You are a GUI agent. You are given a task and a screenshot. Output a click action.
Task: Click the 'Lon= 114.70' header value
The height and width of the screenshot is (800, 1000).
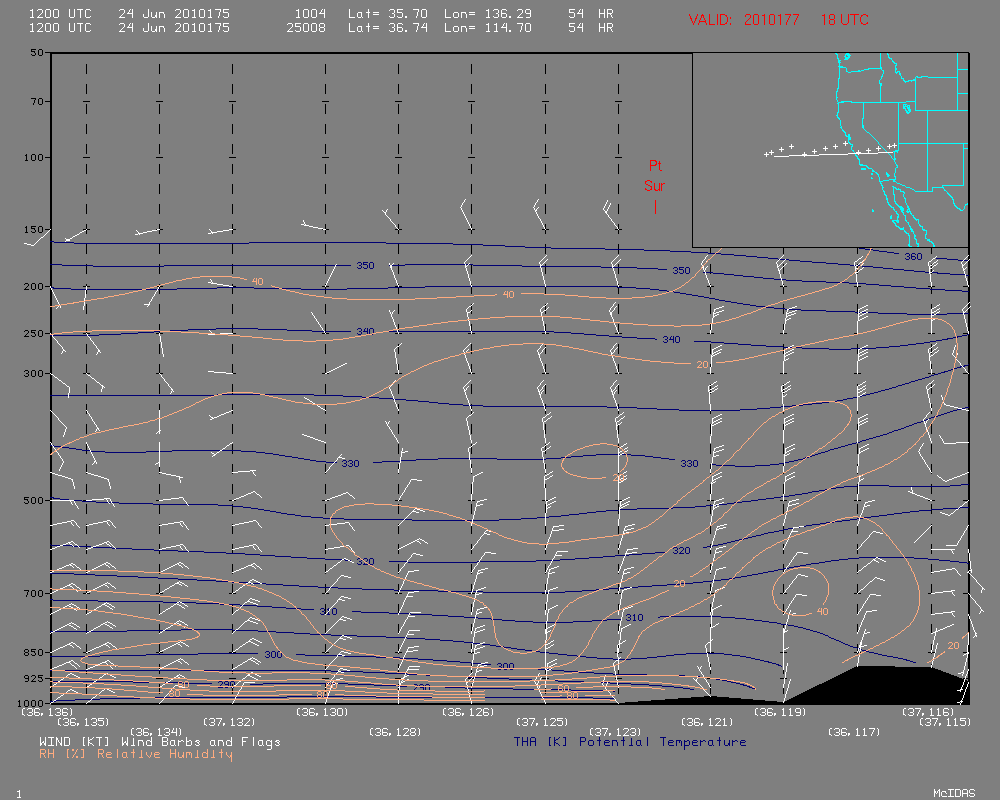point(488,28)
